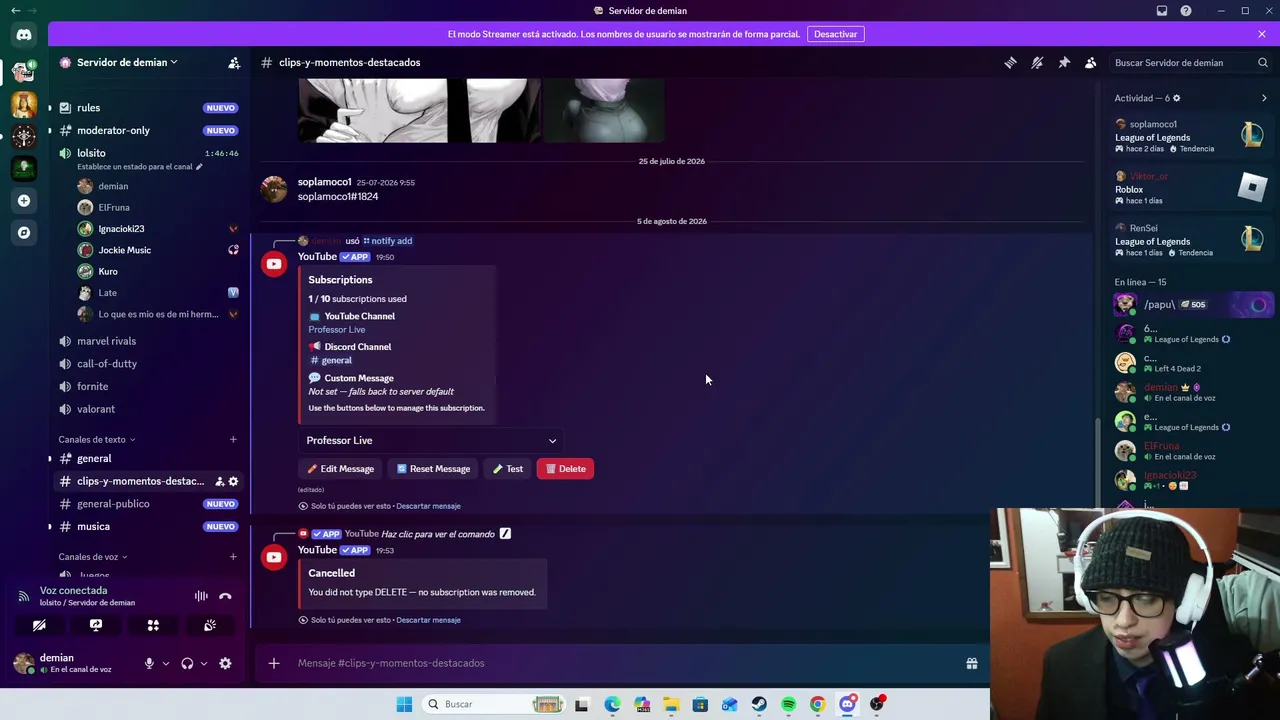This screenshot has height=720, width=1280.
Task: Add channel to Canales de voz
Action: tap(233, 557)
